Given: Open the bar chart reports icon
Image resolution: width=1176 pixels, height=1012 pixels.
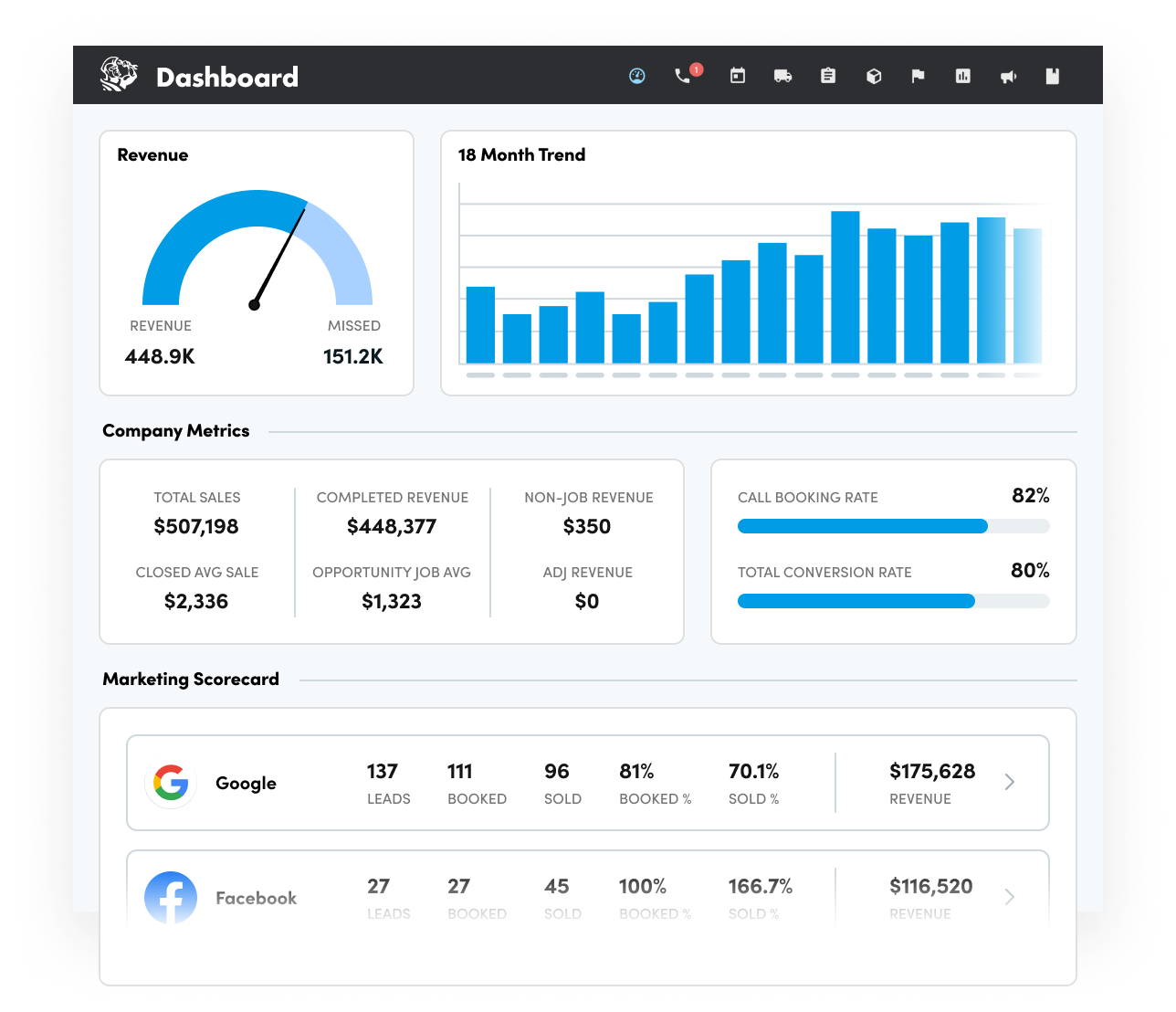Looking at the screenshot, I should click(963, 76).
